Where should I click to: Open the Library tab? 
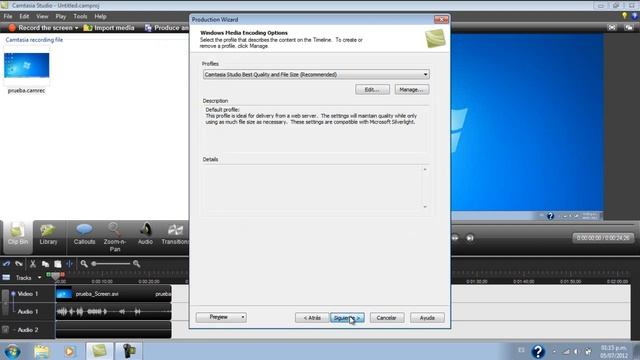point(48,236)
